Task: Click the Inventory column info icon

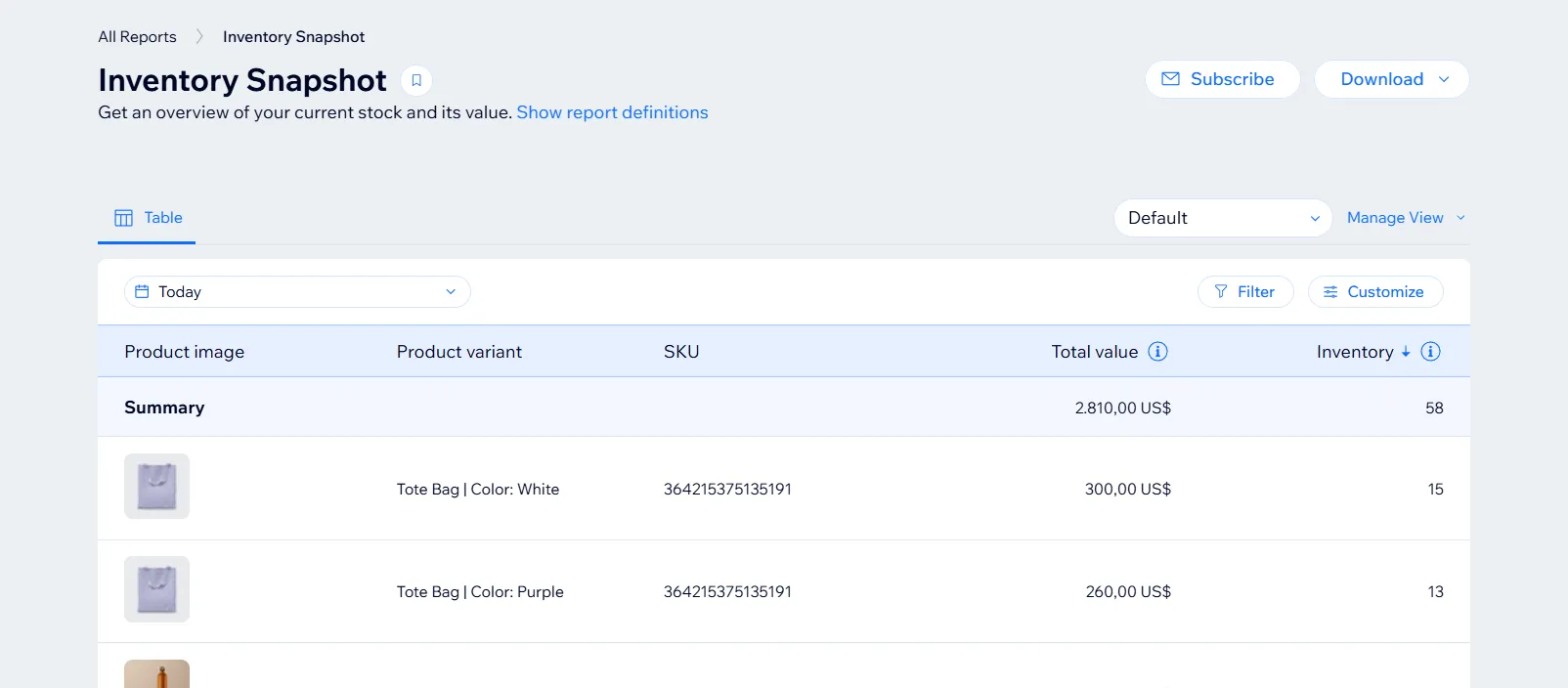Action: 1430,352
